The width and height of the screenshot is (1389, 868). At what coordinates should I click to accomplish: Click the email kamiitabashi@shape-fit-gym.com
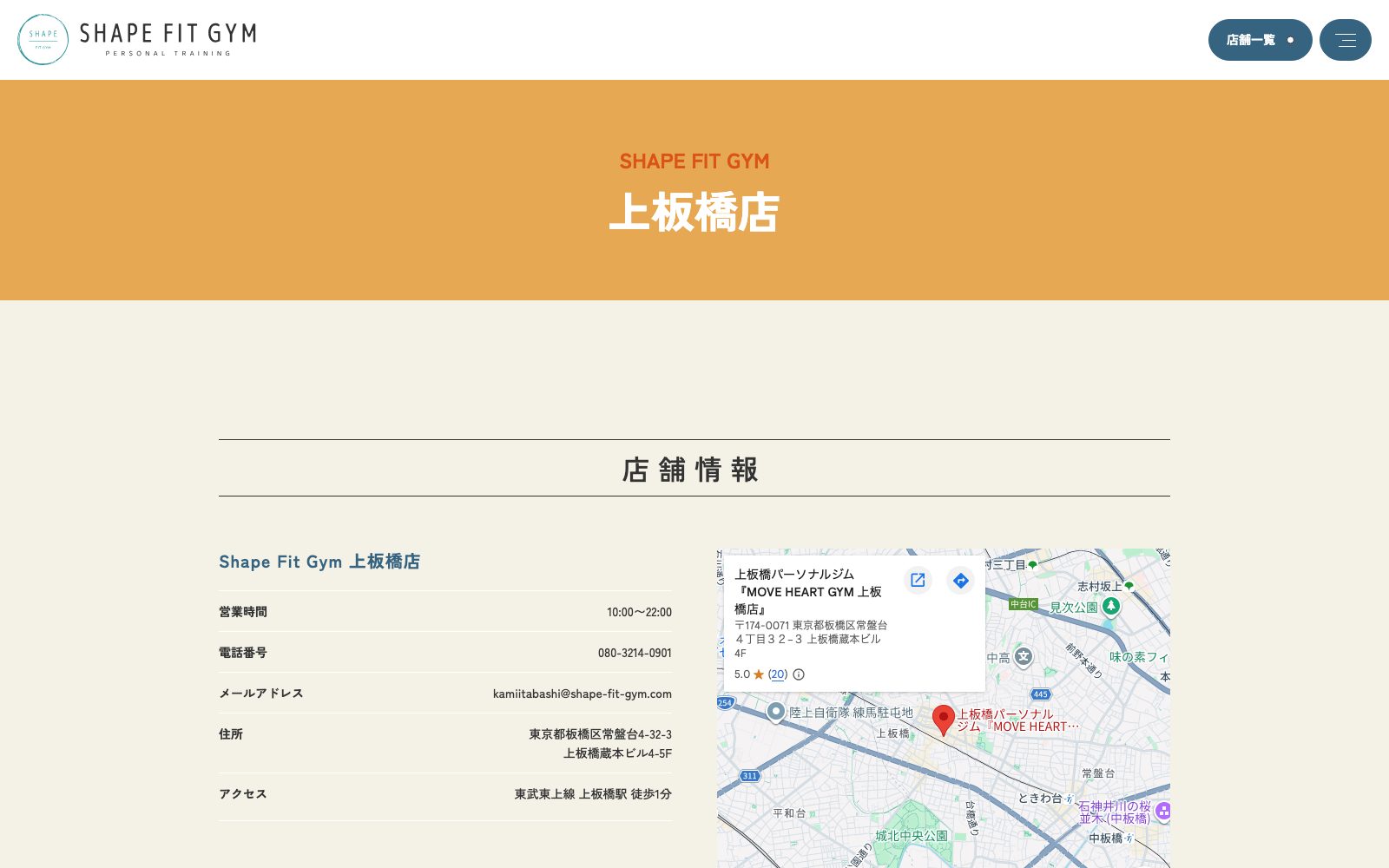[582, 694]
